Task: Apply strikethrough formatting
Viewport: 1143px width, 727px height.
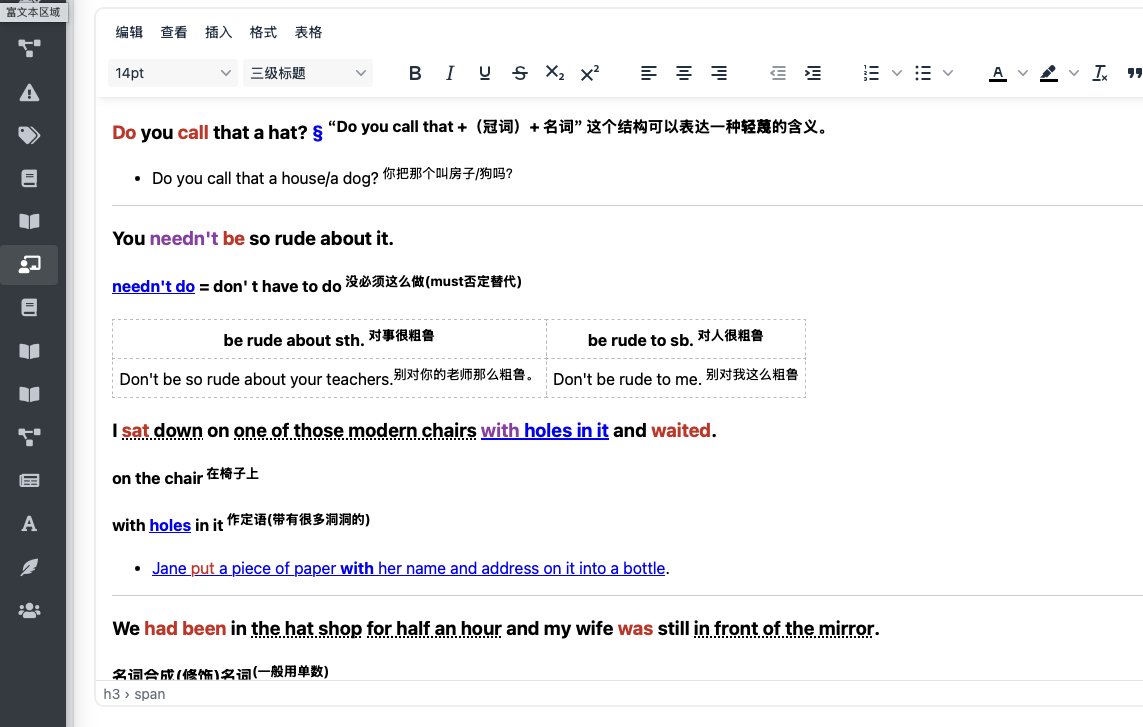Action: 520,73
